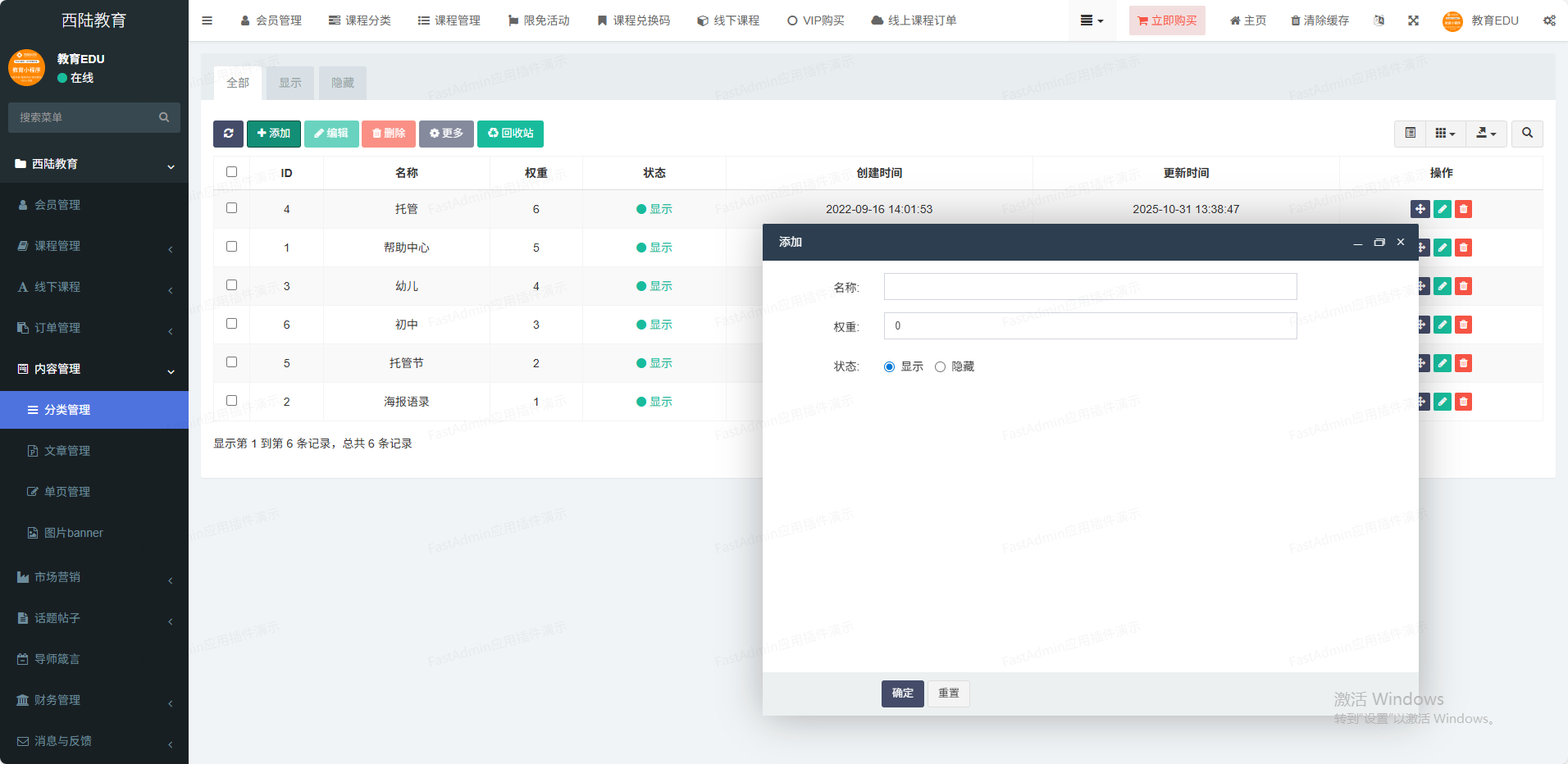Image resolution: width=1568 pixels, height=764 pixels.
Task: Click the 重置 button in dialog
Action: click(x=949, y=694)
